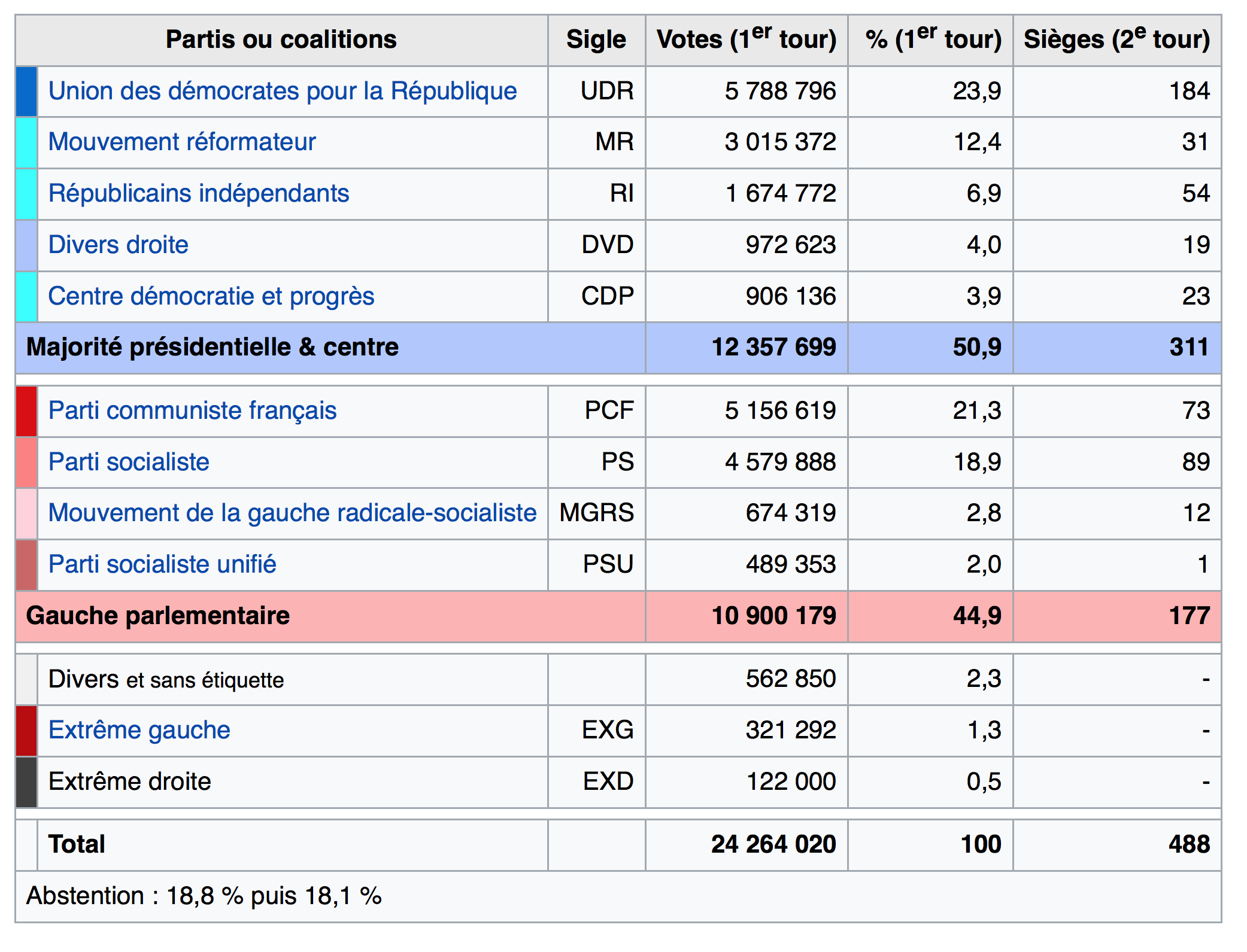Image resolution: width=1247 pixels, height=952 pixels.
Task: Follow the Extrême gauche link
Action: 139,730
